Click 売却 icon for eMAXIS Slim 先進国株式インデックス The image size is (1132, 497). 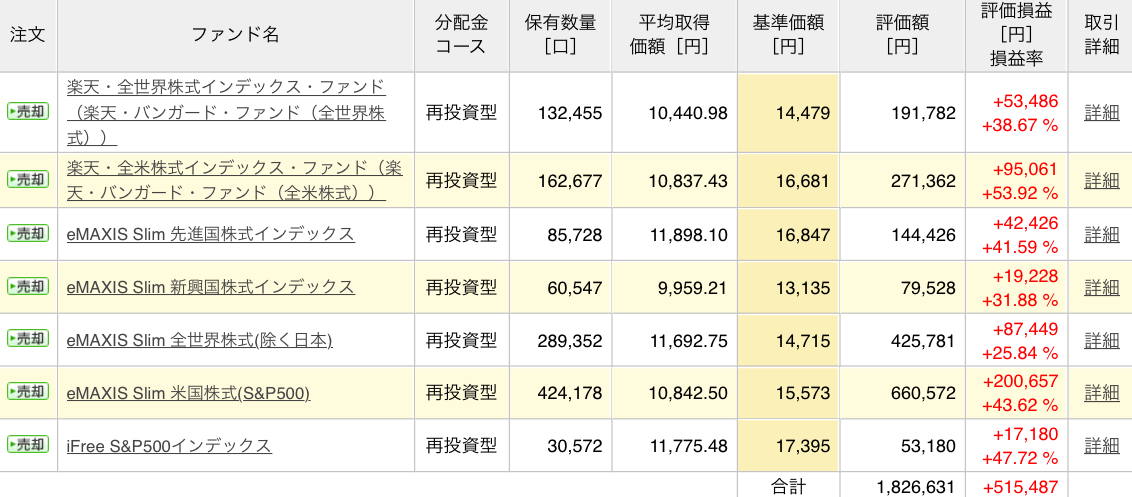28,233
